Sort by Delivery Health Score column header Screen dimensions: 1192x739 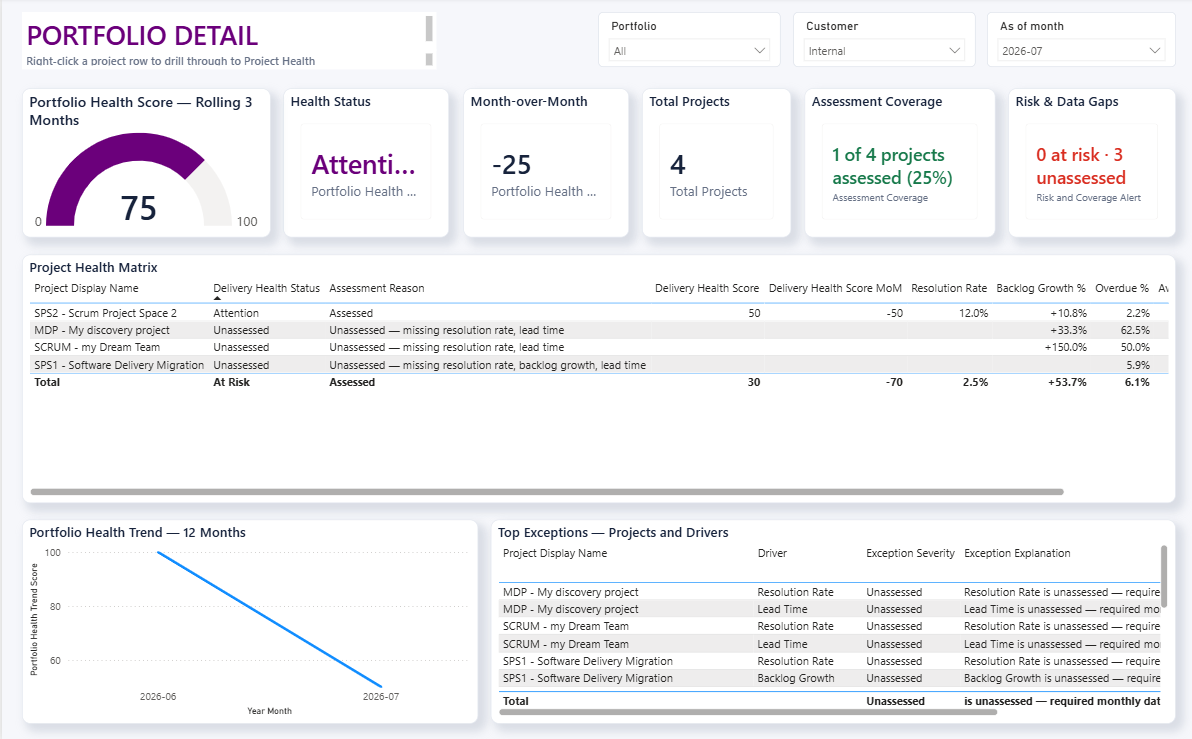tap(706, 288)
